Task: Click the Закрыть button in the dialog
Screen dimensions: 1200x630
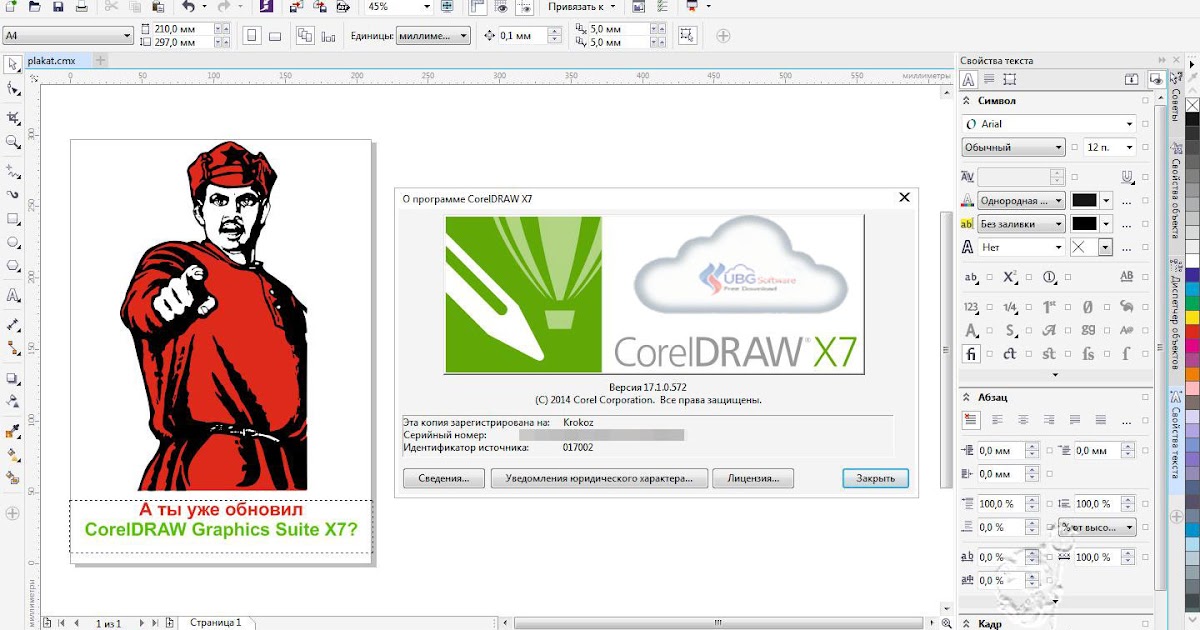Action: pyautogui.click(x=876, y=479)
